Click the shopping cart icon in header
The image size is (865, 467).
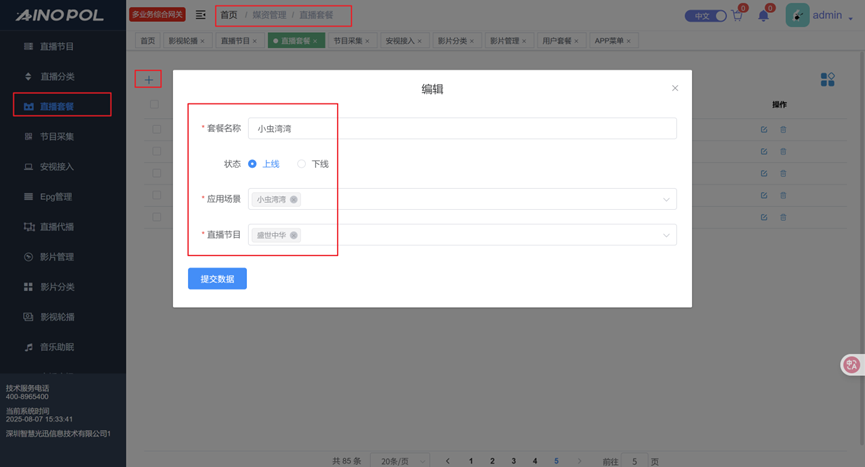click(x=738, y=16)
